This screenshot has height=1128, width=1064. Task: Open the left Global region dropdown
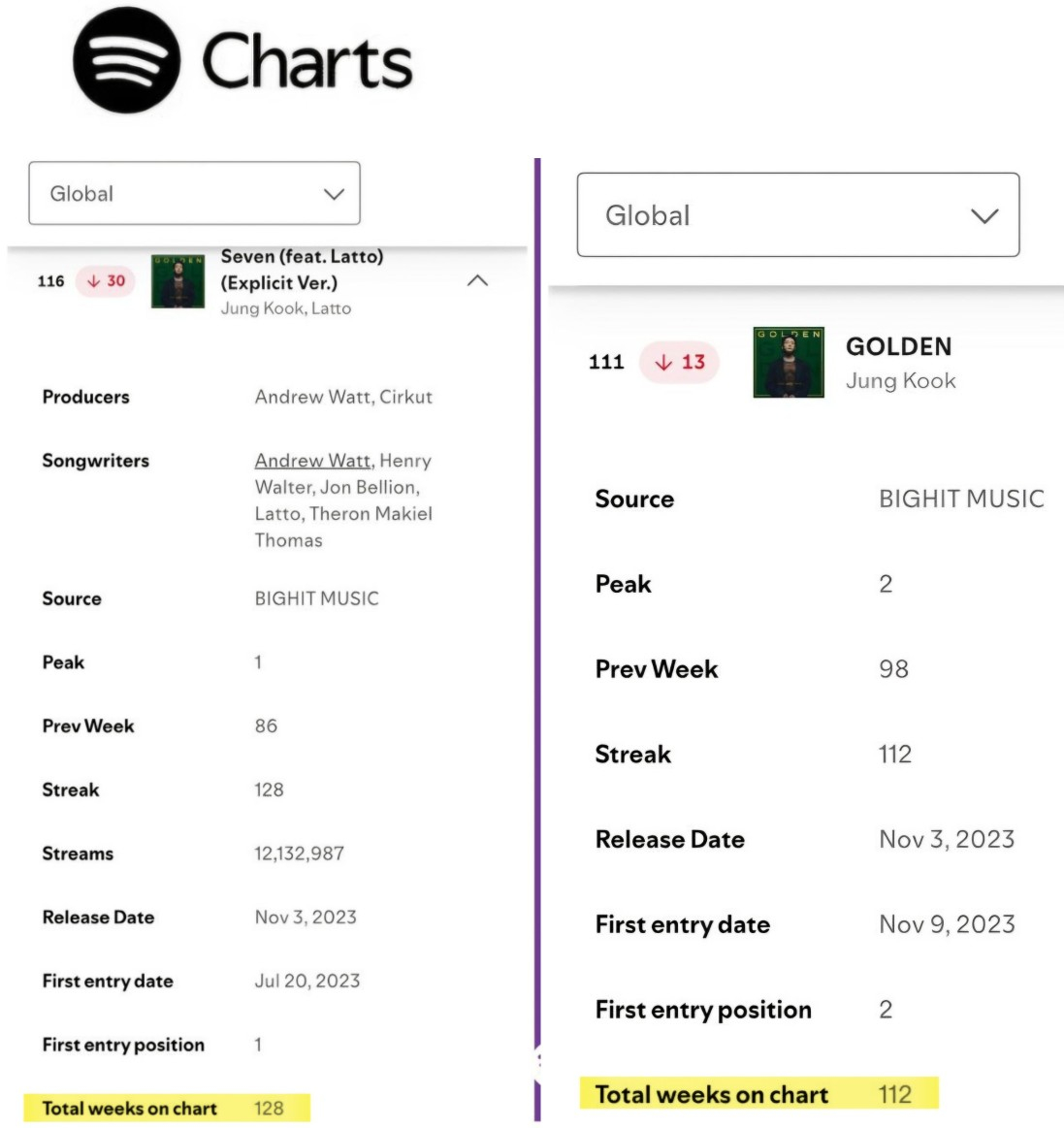pyautogui.click(x=194, y=194)
